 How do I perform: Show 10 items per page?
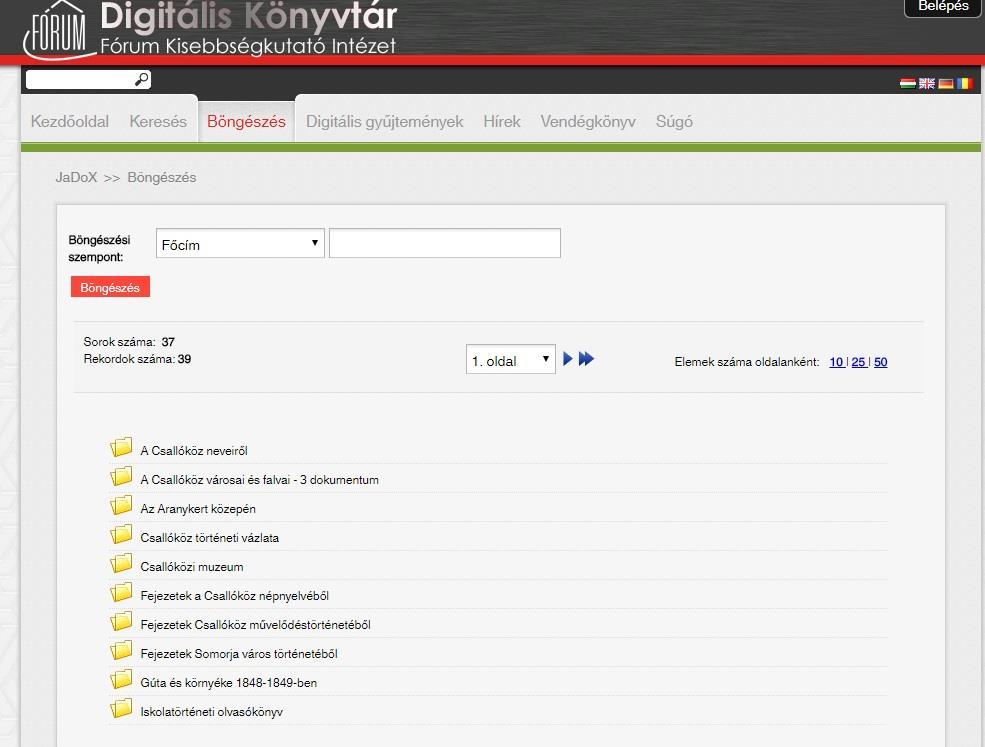click(x=836, y=362)
